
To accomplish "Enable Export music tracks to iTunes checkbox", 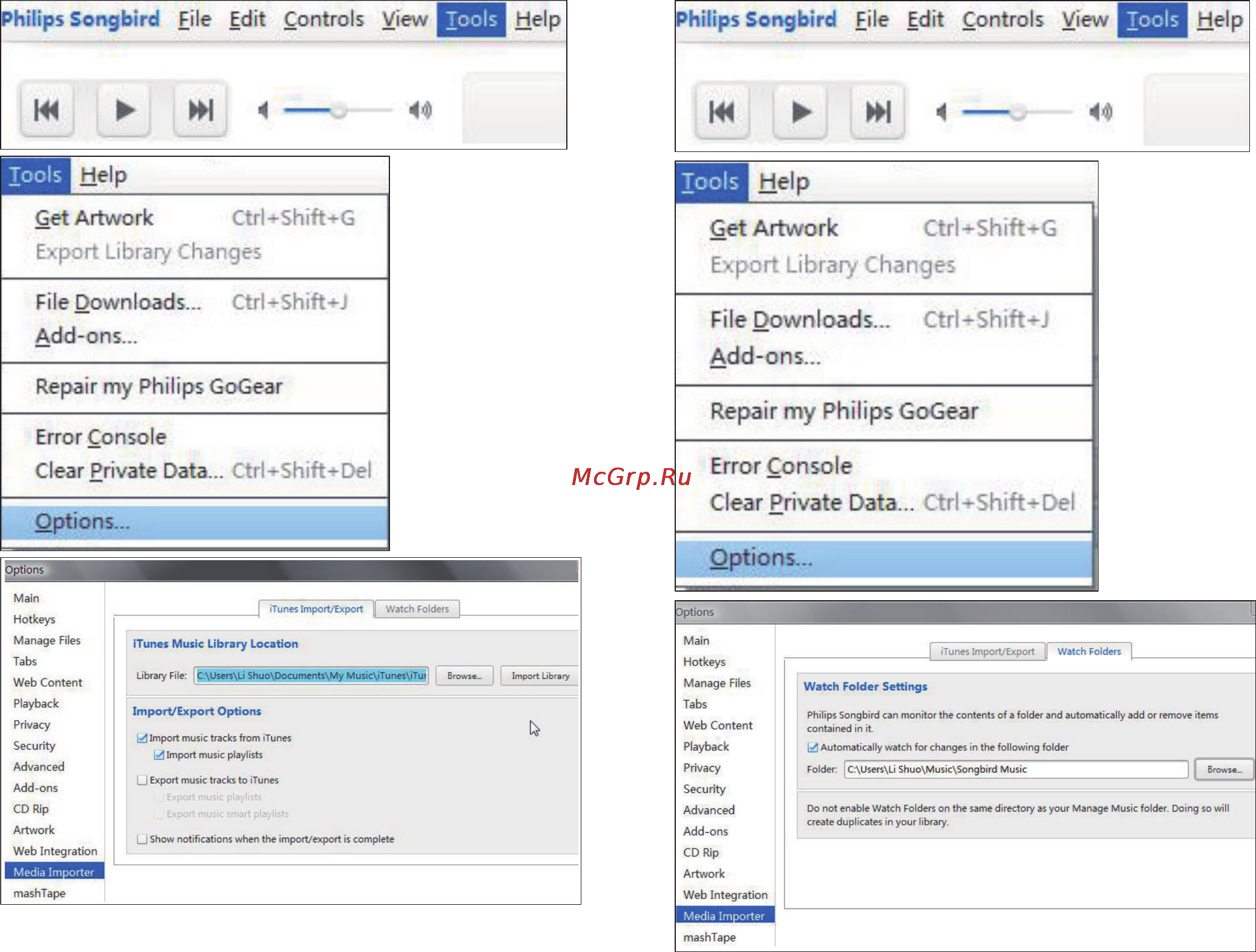I will coord(142,781).
